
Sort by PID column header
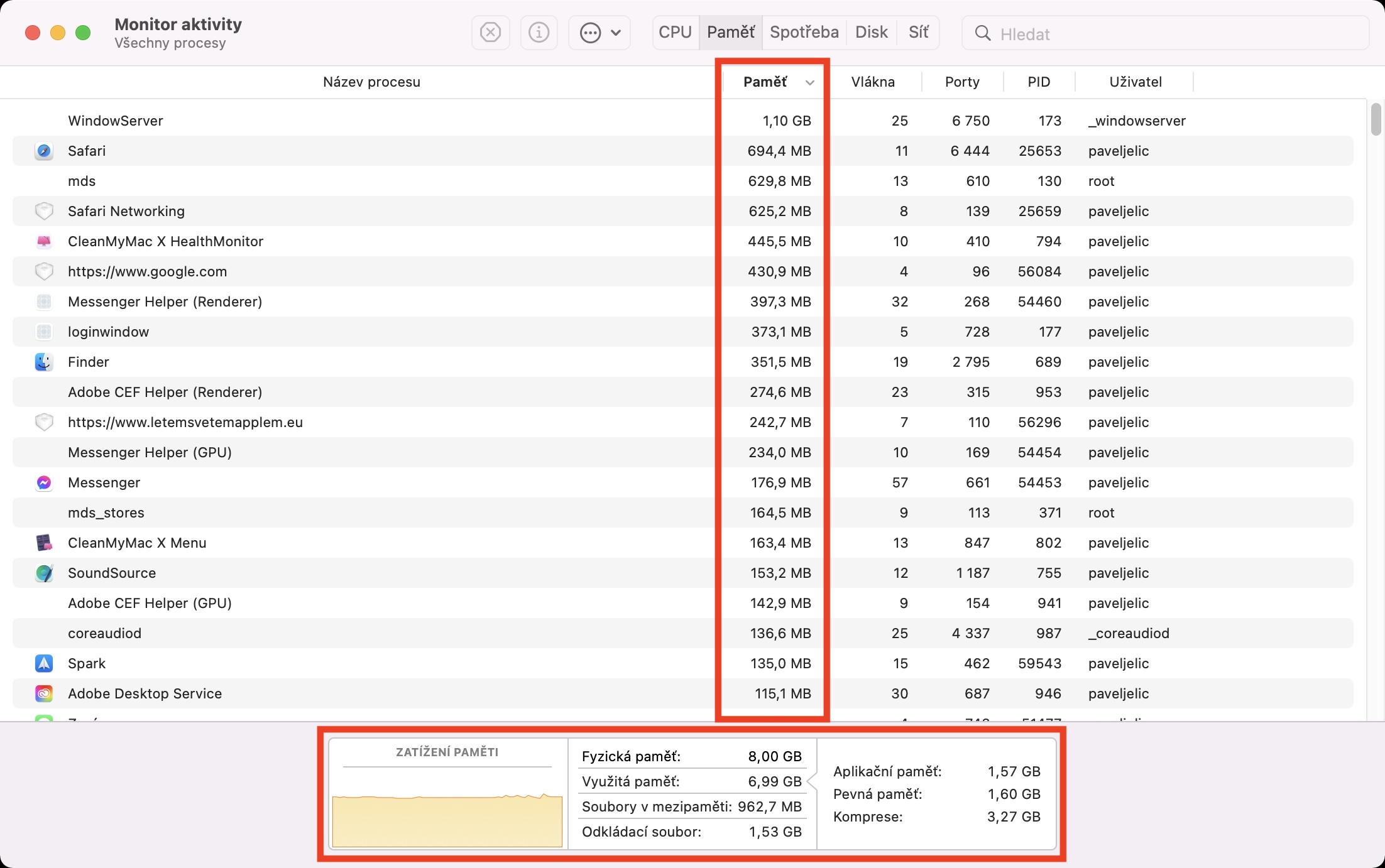(x=1039, y=82)
